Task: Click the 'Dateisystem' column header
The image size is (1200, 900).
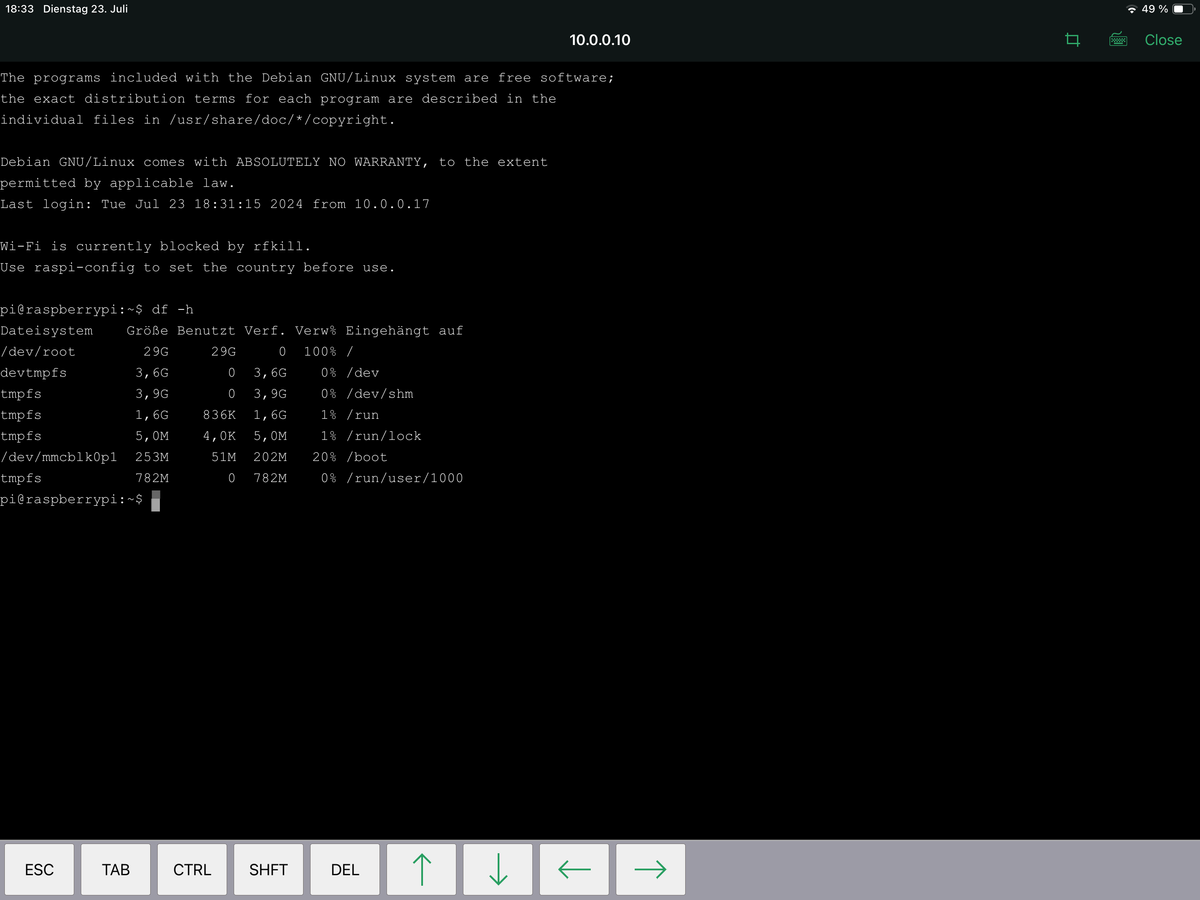Action: [x=46, y=331]
